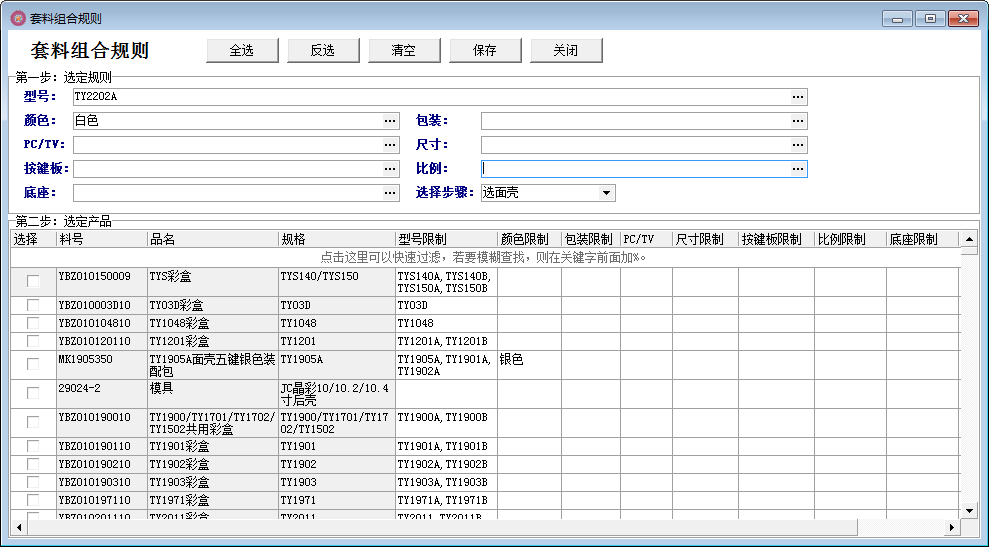This screenshot has width=989, height=547.
Task: Open the PC/TV lookup ellipsis button
Action: coord(390,144)
